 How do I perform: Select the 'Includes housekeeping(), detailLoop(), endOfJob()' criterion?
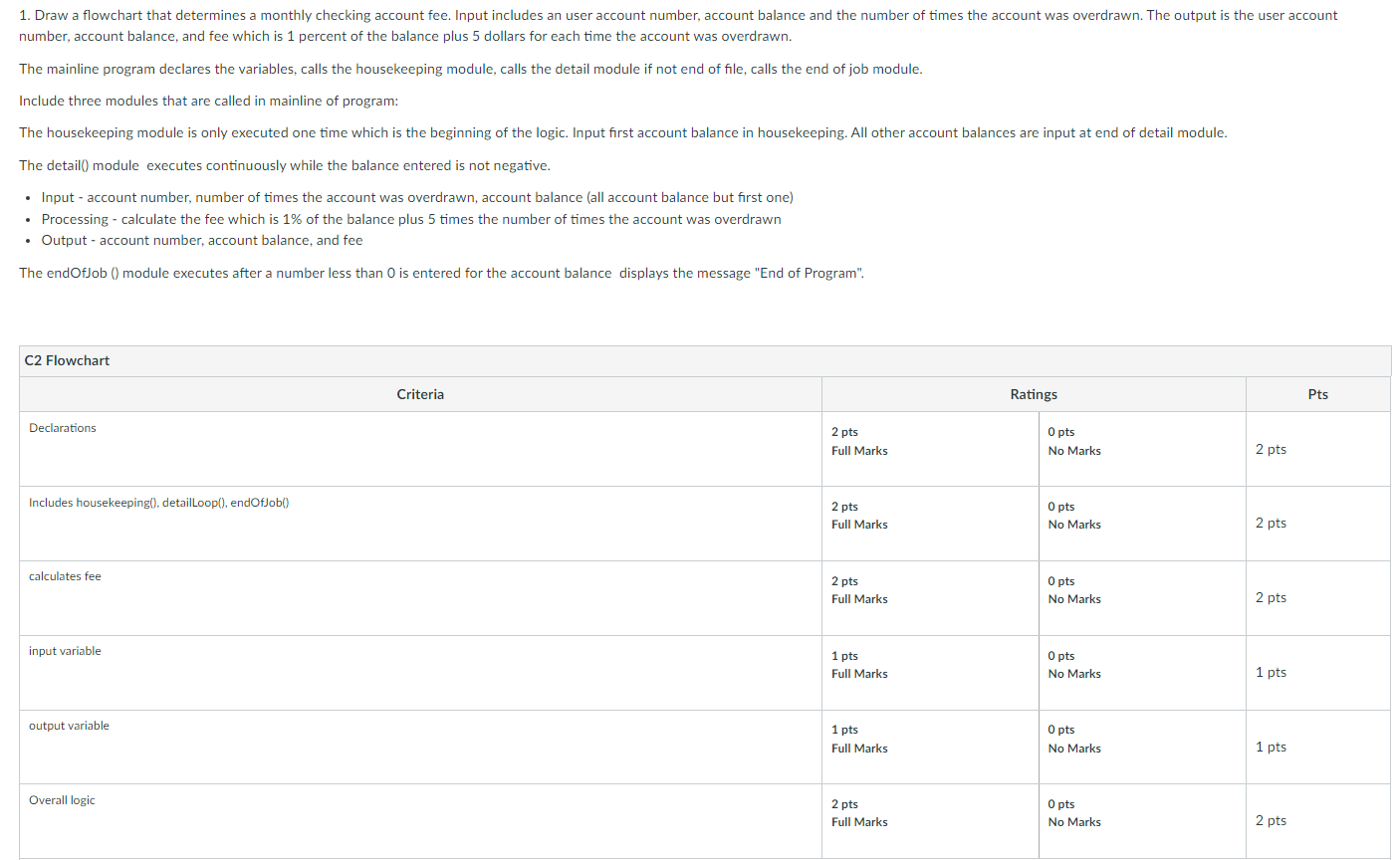159,503
